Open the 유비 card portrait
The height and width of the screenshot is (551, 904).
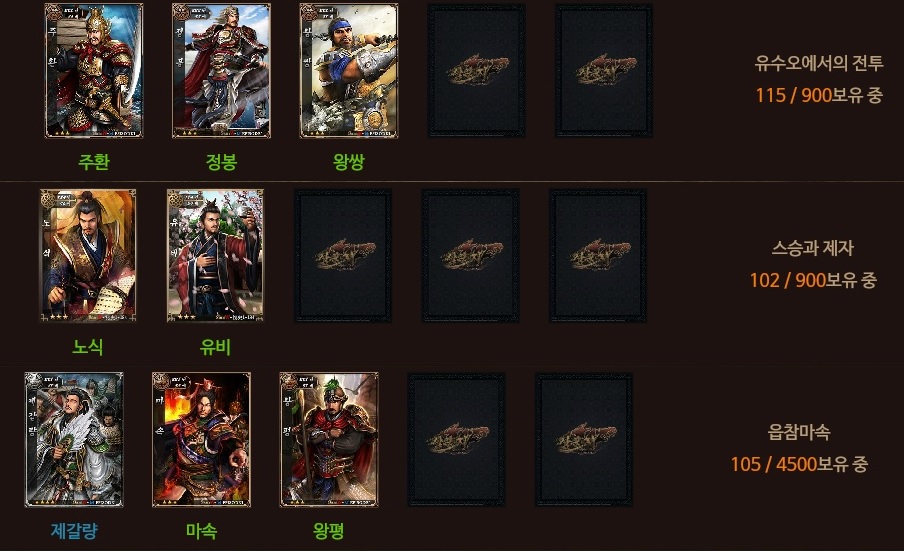pyautogui.click(x=216, y=255)
